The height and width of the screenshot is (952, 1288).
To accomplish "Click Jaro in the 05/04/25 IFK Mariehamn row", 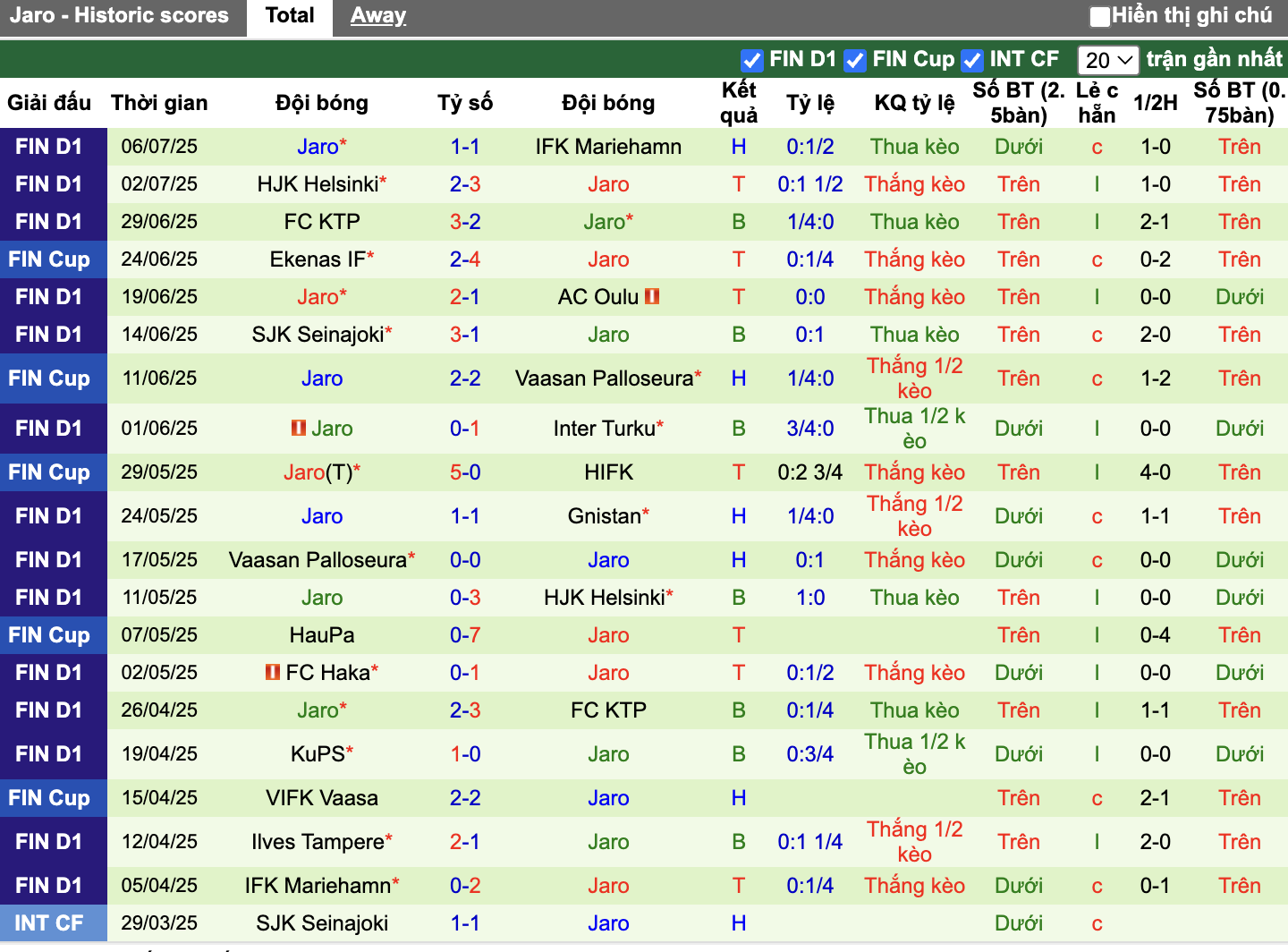I will (x=608, y=886).
